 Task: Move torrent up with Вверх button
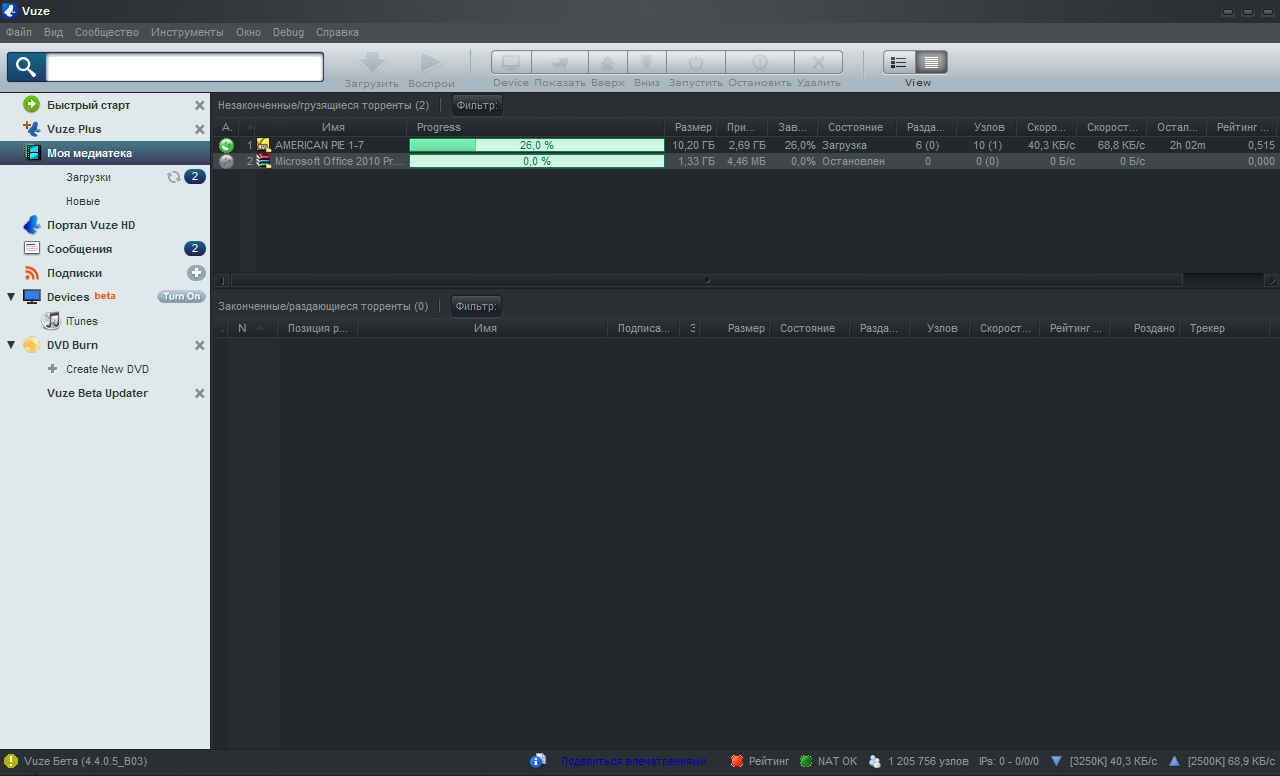pyautogui.click(x=608, y=62)
